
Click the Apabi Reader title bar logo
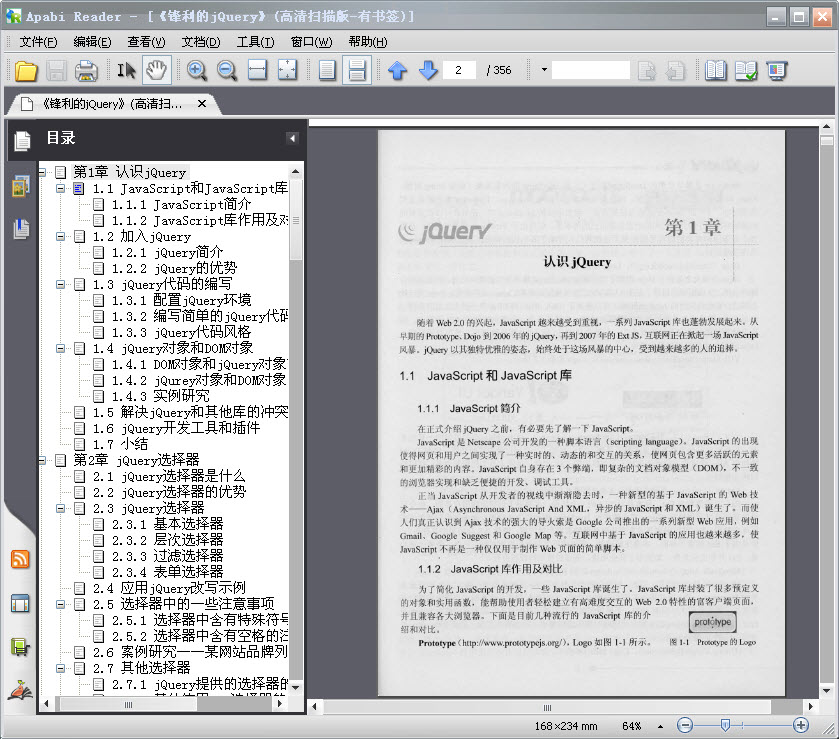[x=13, y=16]
